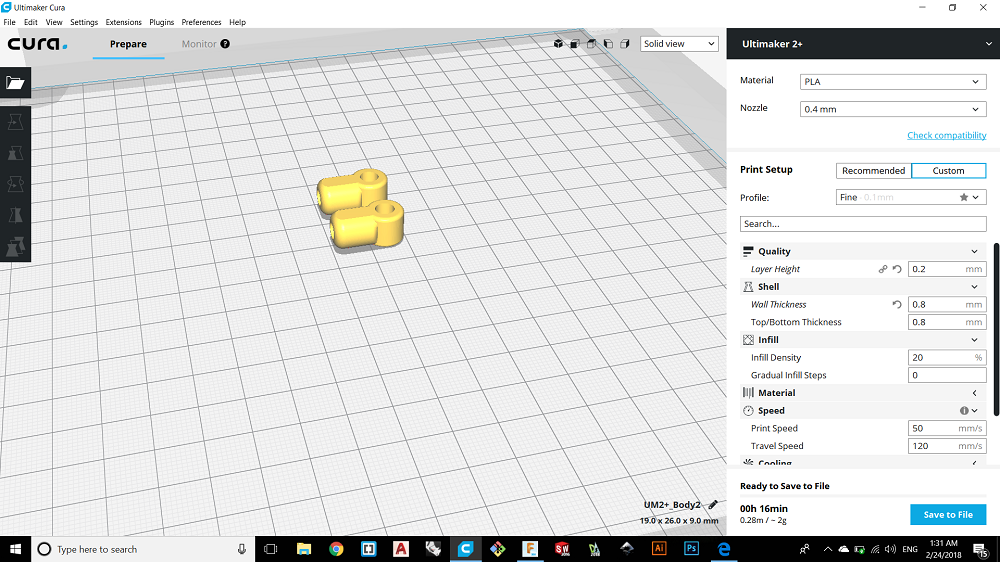This screenshot has height=562, width=1000.
Task: Switch camera to front view cube
Action: (x=575, y=44)
